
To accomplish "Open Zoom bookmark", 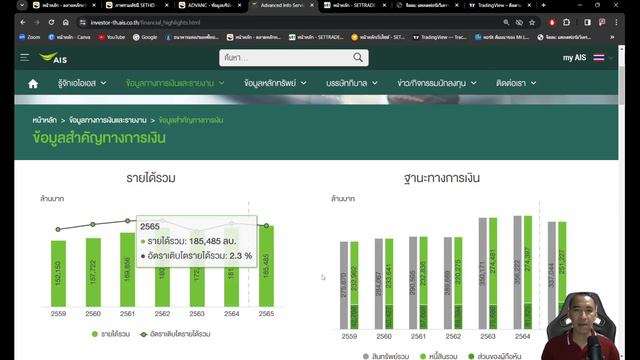I will 29,37.
